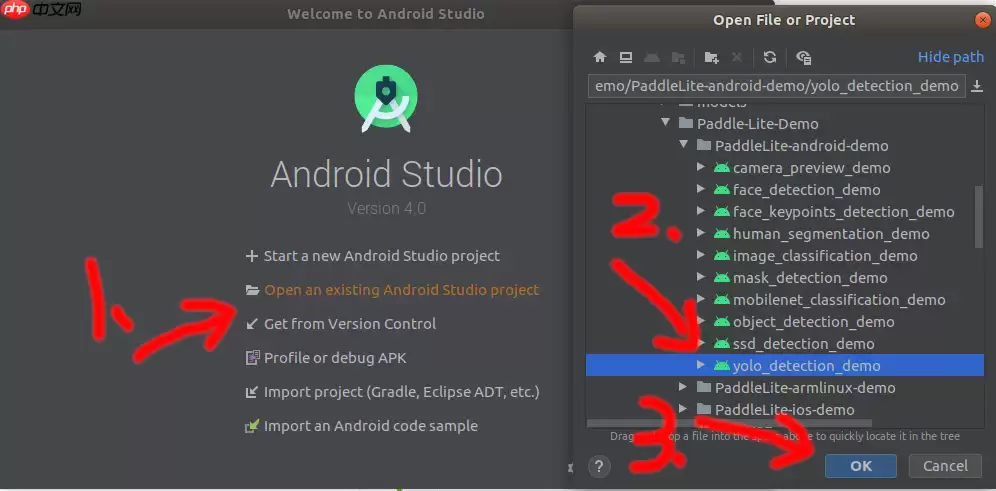Click the file path input field
Viewport: 996px width, 491px height.
pyautogui.click(x=776, y=86)
